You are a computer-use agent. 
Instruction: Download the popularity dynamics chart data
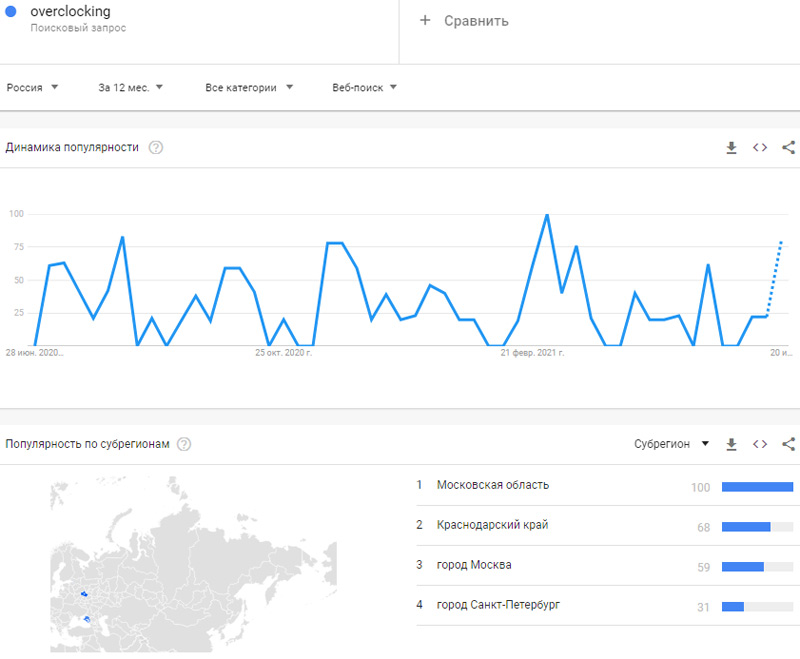pyautogui.click(x=731, y=148)
